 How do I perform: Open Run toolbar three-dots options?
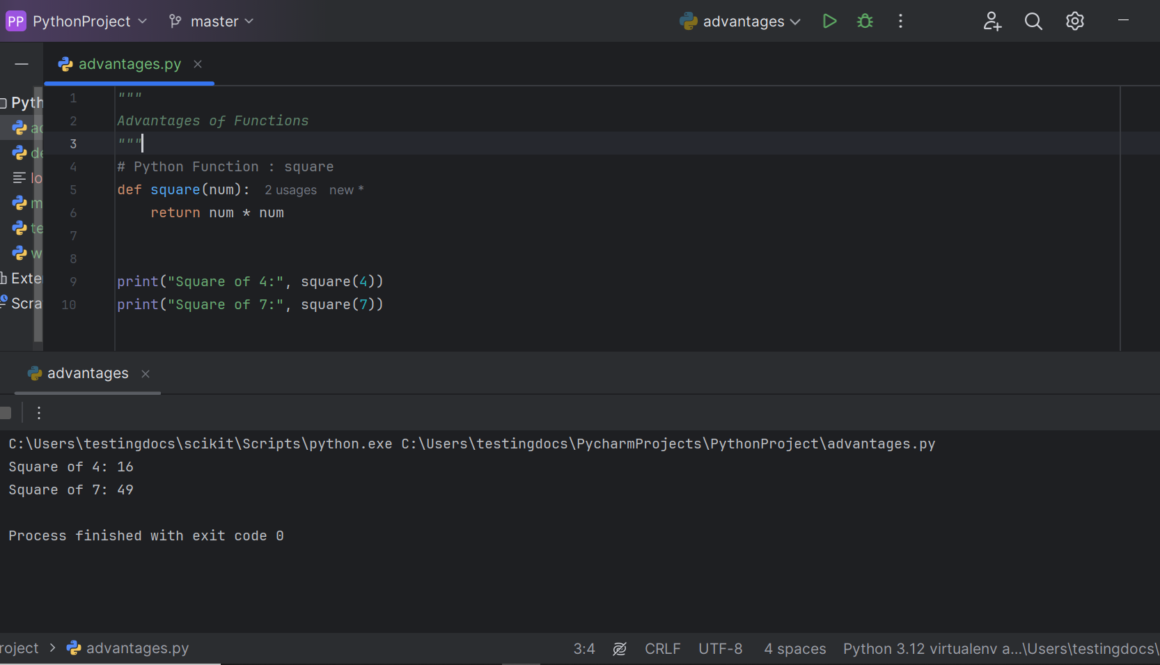tap(39, 413)
